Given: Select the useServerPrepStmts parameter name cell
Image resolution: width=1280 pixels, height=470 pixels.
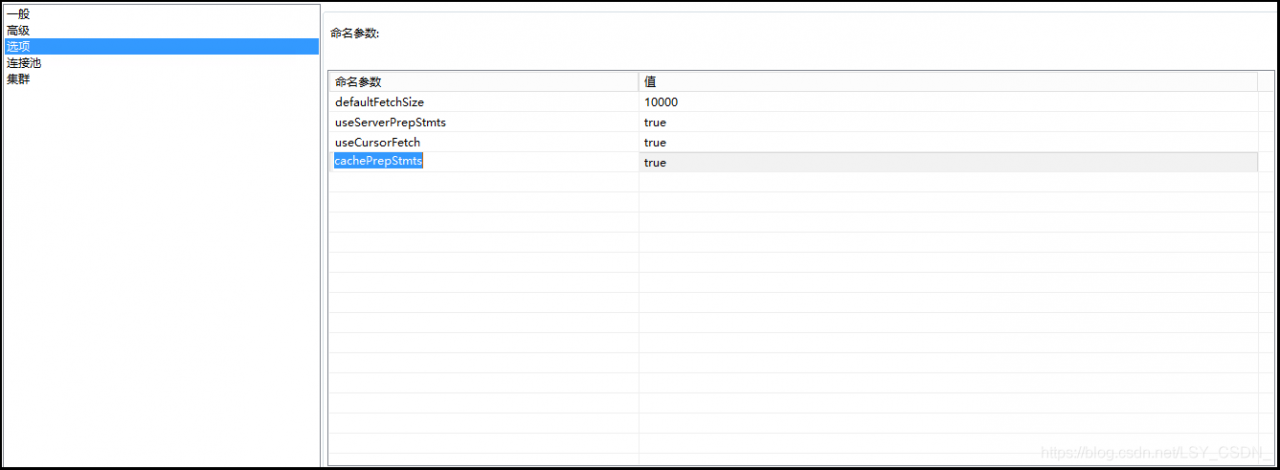Looking at the screenshot, I should pyautogui.click(x=390, y=122).
